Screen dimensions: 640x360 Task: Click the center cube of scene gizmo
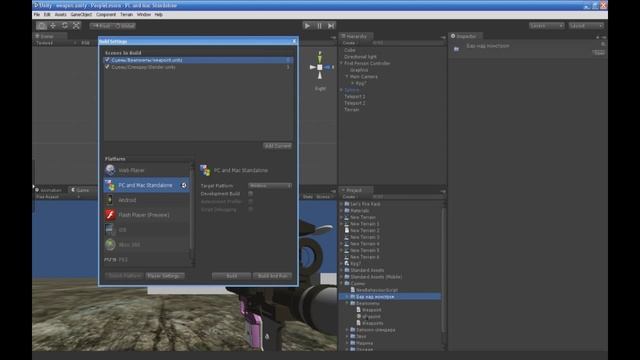320,67
